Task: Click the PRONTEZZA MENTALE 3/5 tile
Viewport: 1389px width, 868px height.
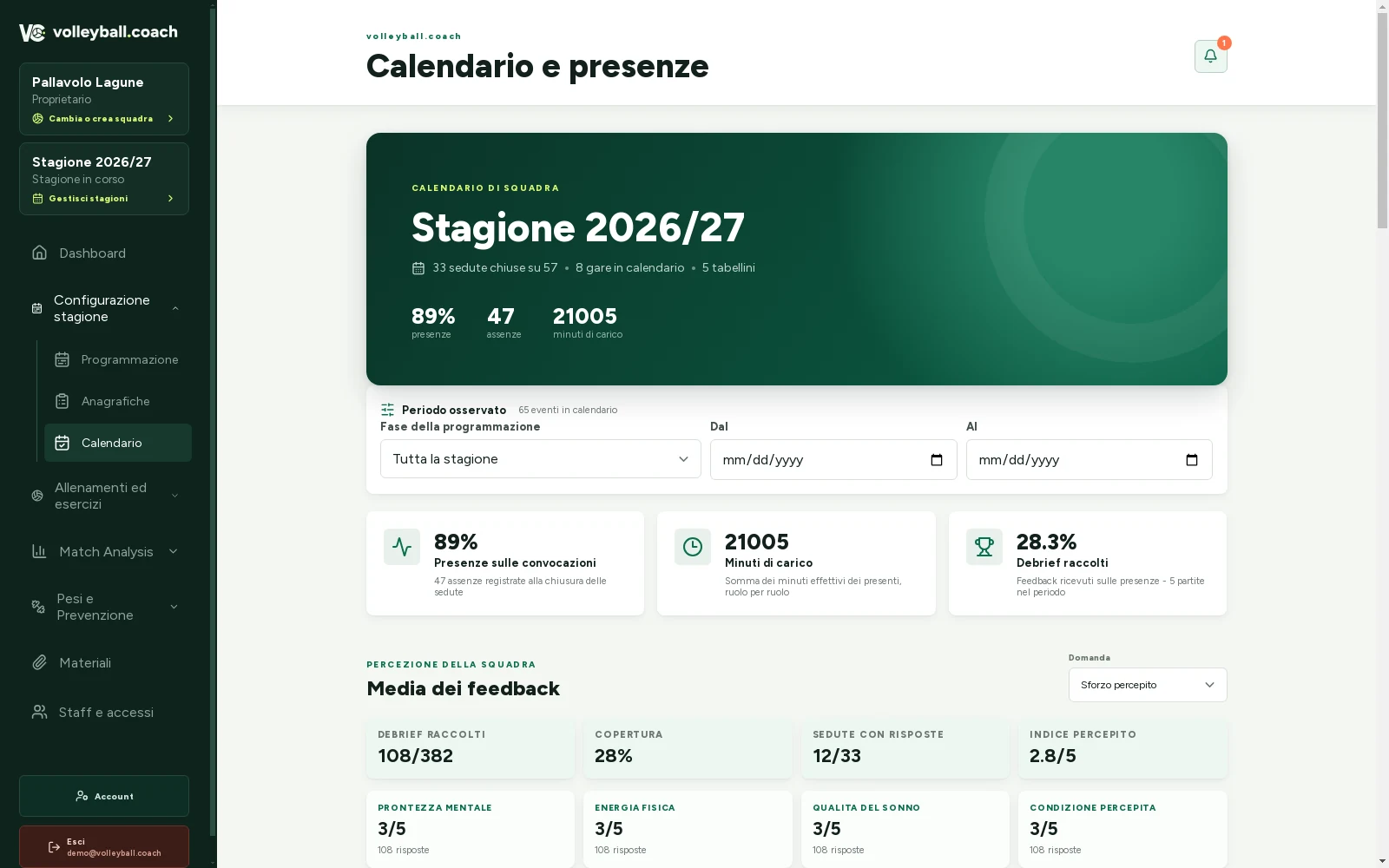Action: tap(471, 829)
